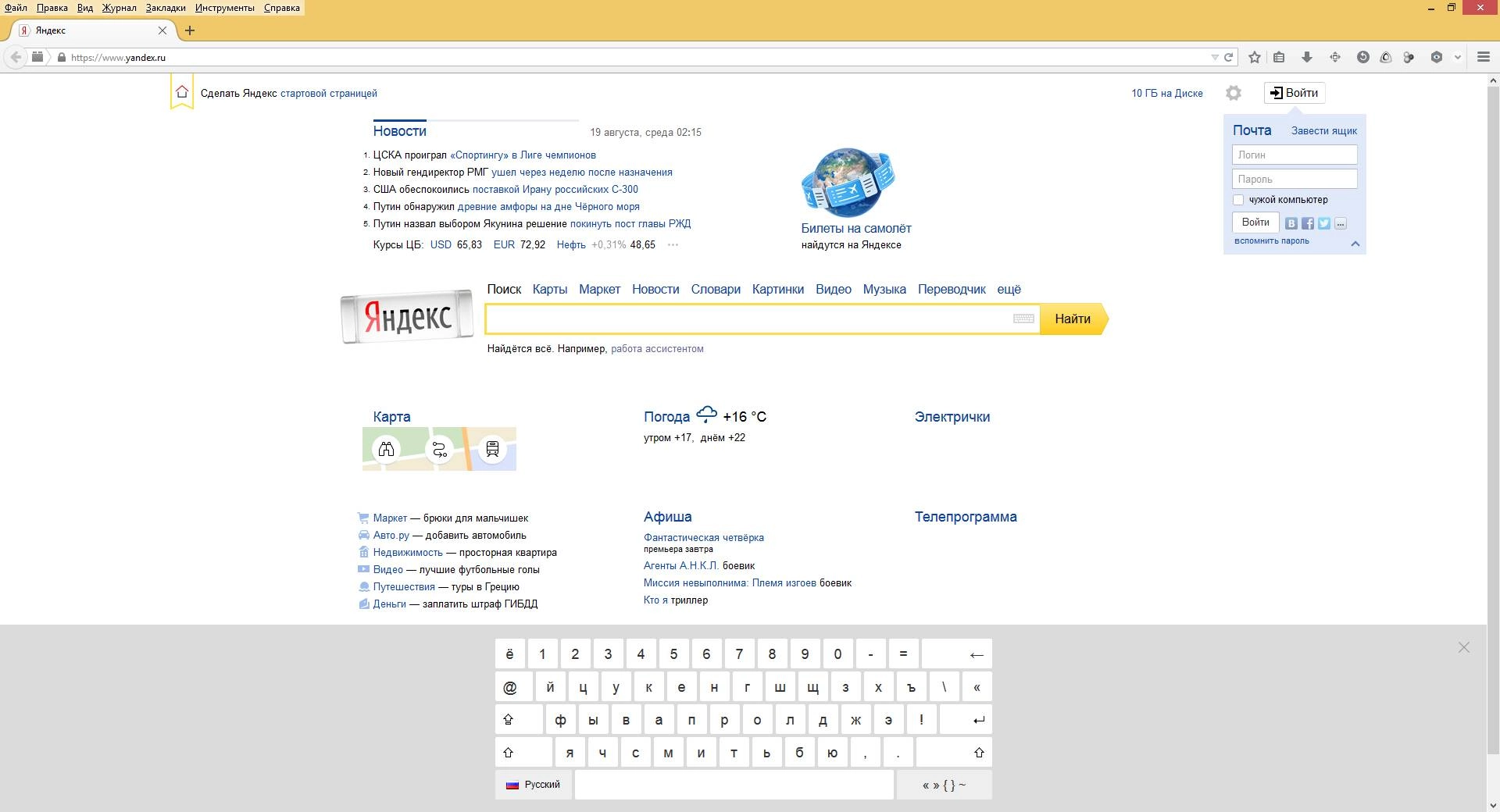This screenshot has width=1500, height=812.
Task: Open the address bar history dropdown
Action: pyautogui.click(x=1214, y=57)
